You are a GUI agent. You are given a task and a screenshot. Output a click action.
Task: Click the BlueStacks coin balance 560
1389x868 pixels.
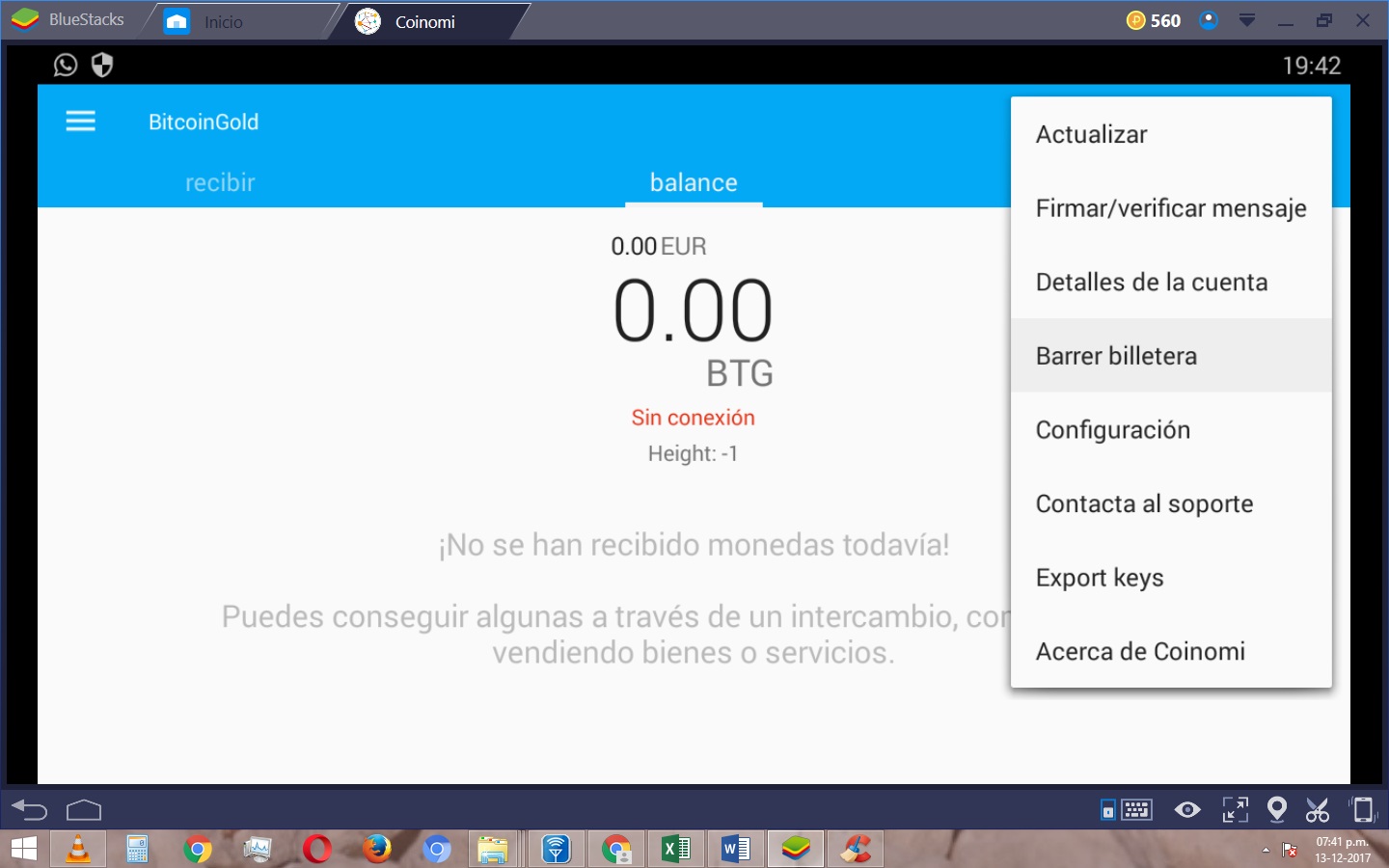tap(1154, 20)
